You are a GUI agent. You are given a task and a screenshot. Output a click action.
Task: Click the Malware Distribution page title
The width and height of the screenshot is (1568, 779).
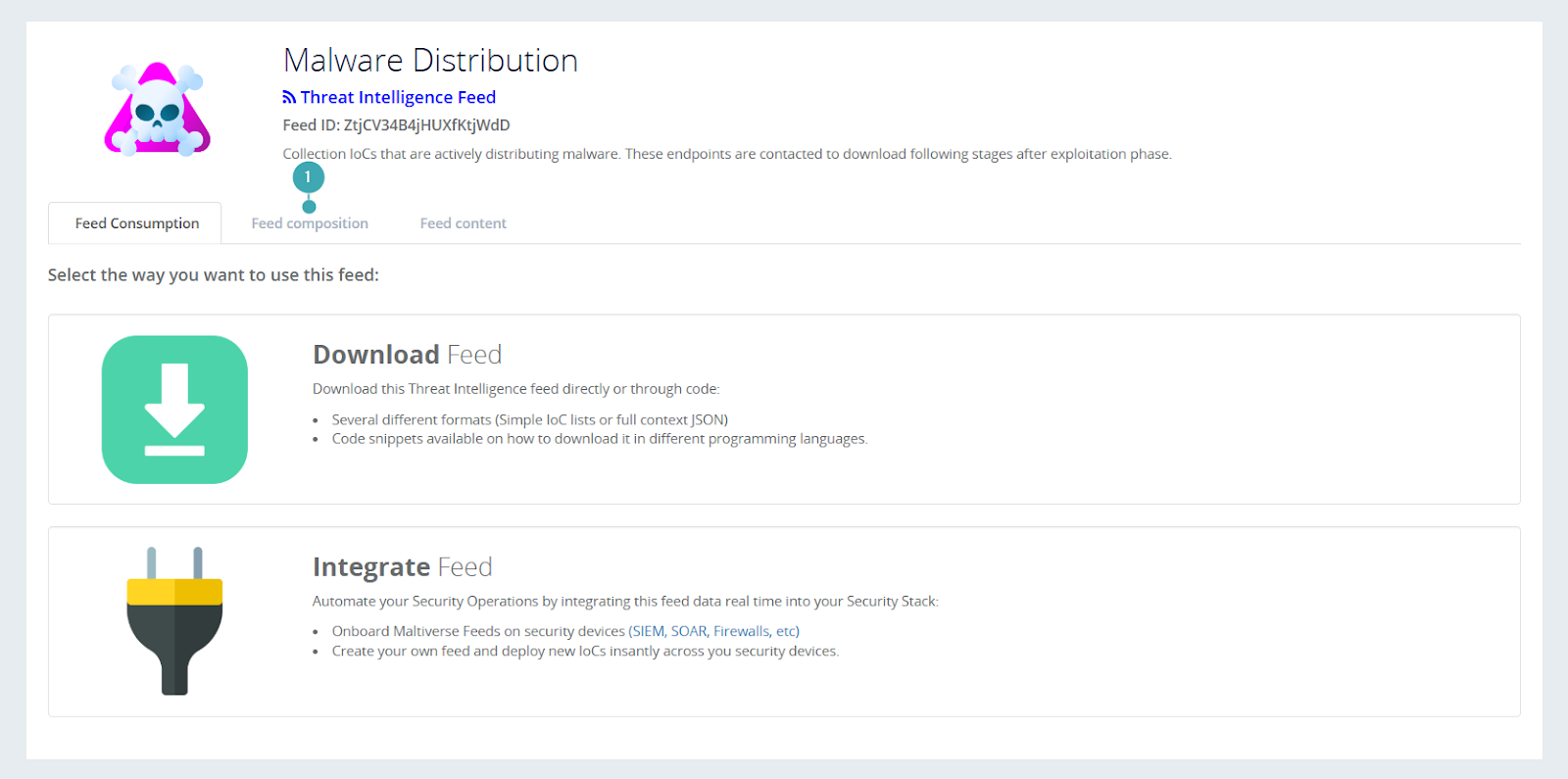(x=430, y=61)
